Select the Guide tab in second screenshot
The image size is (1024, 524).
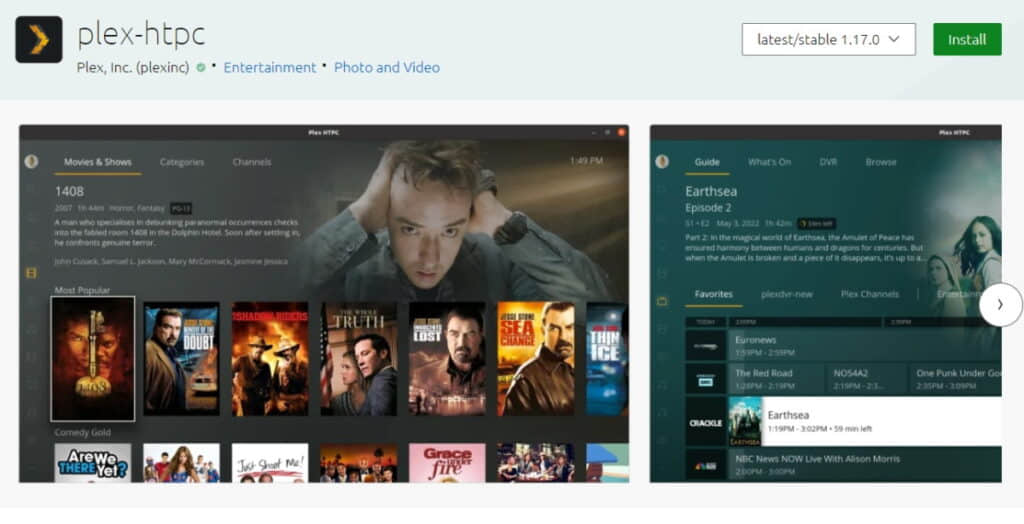tap(707, 162)
